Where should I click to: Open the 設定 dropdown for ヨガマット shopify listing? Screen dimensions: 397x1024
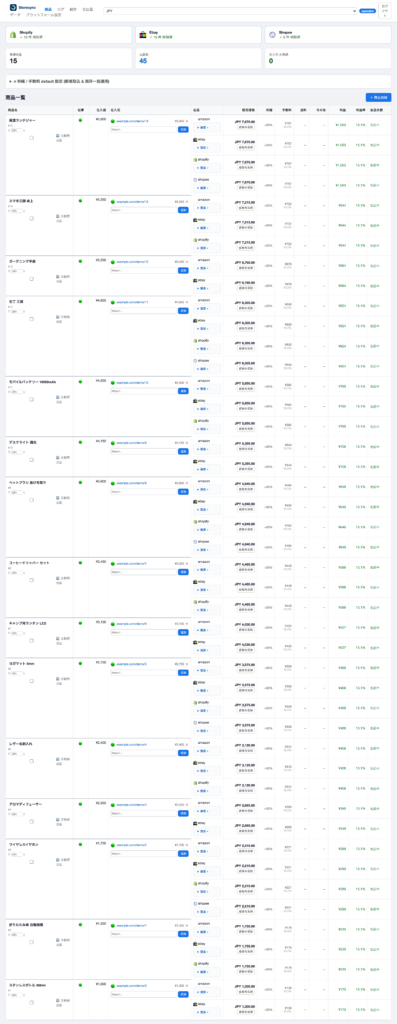(208, 710)
